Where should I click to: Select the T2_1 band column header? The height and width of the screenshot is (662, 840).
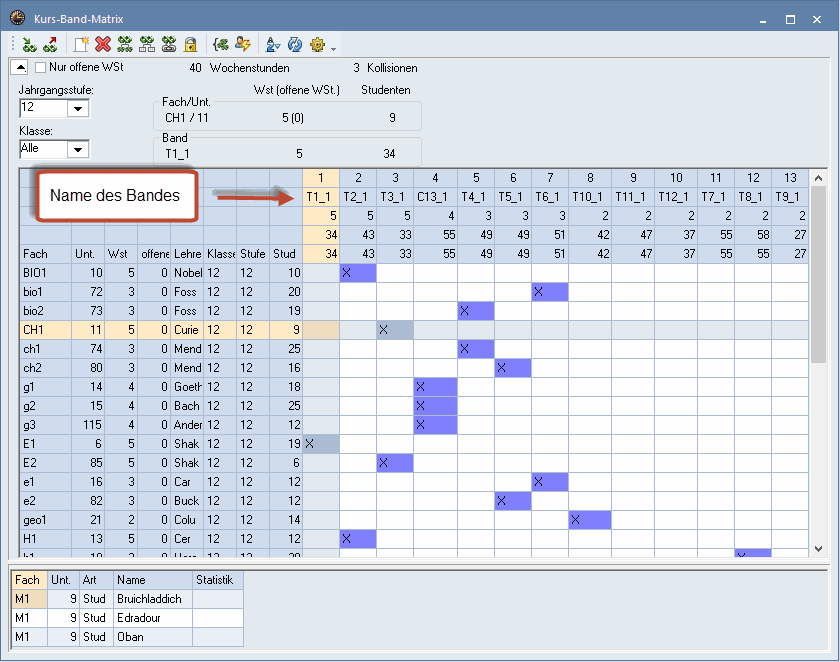(357, 196)
